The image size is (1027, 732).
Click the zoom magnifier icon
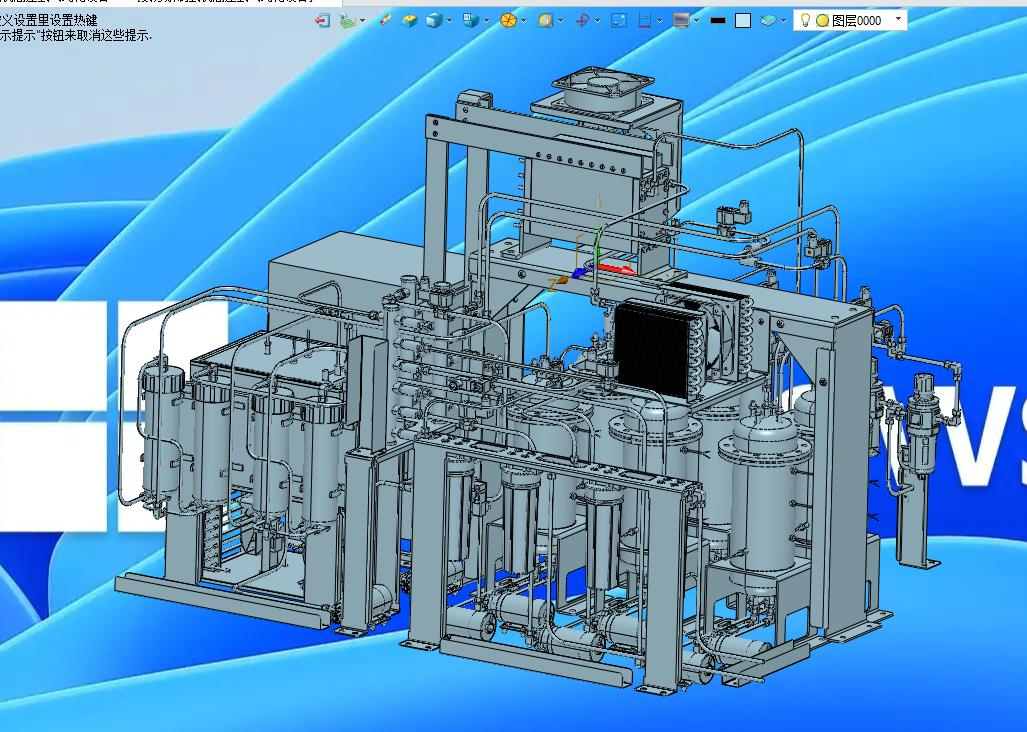pos(545,21)
